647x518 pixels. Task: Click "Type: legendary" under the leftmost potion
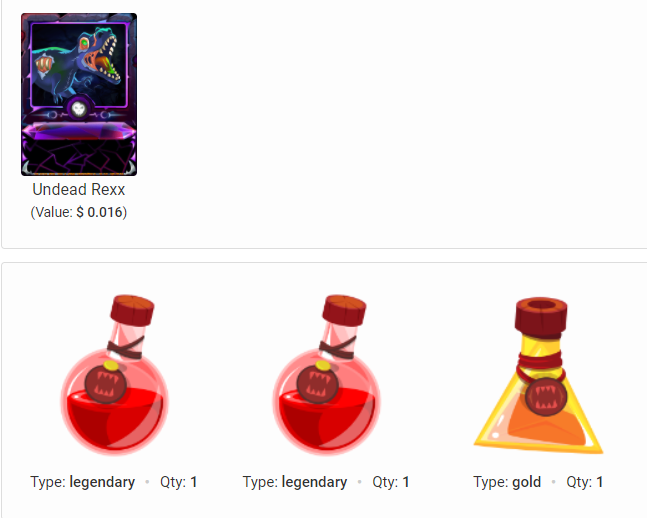pyautogui.click(x=83, y=482)
